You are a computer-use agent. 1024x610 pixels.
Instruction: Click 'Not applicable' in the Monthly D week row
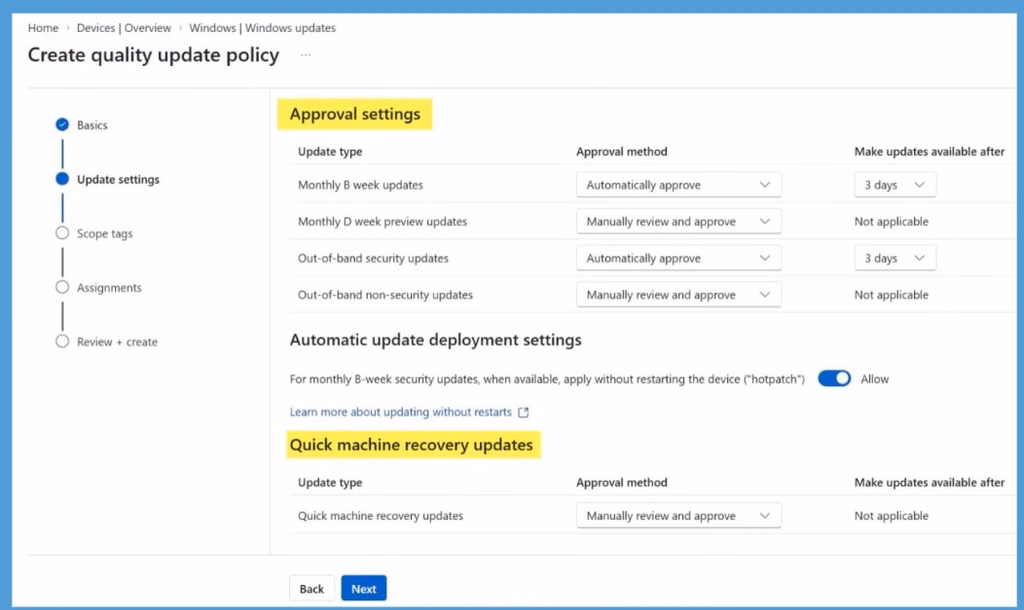891,221
